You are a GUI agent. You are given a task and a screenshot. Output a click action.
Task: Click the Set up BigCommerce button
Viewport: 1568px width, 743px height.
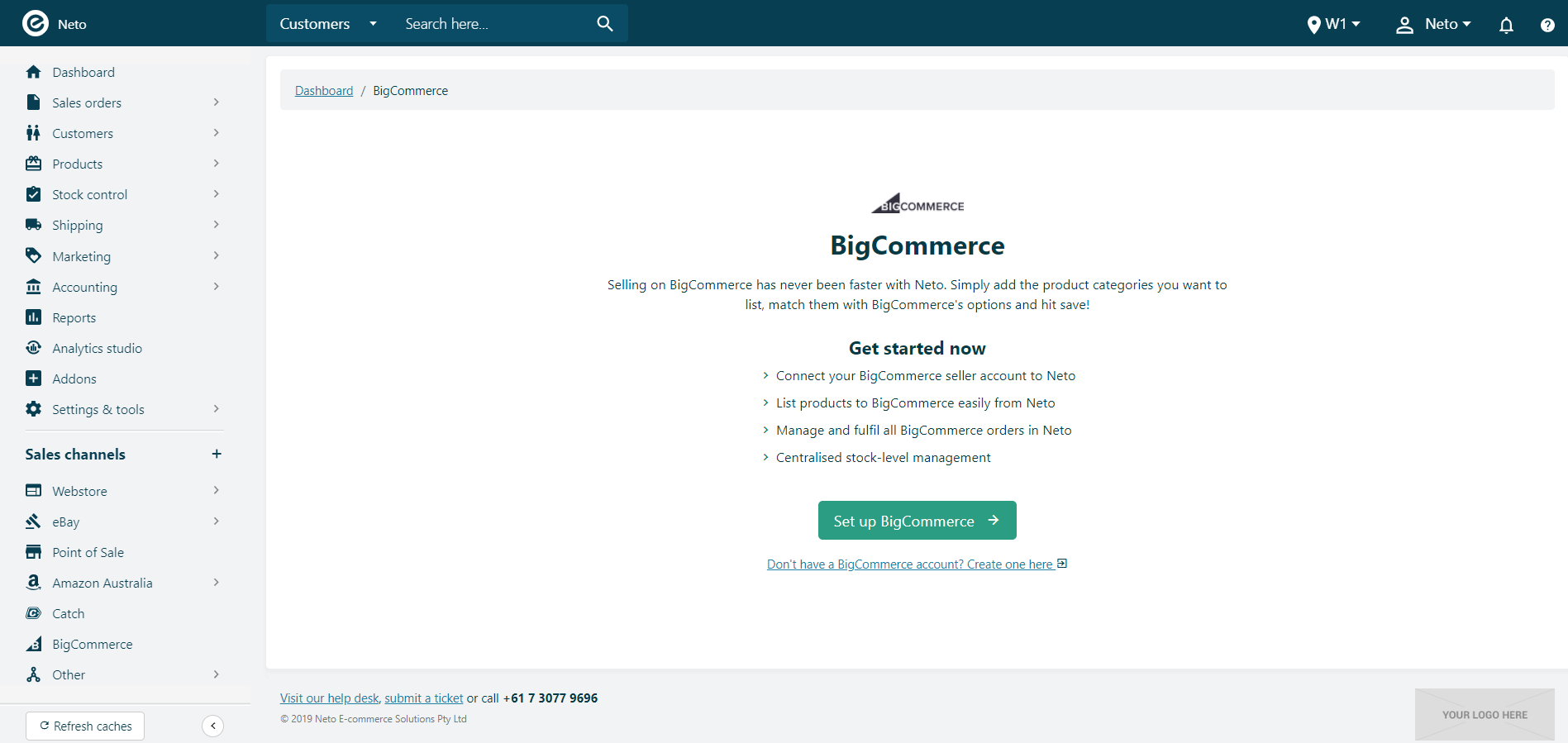pyautogui.click(x=917, y=521)
